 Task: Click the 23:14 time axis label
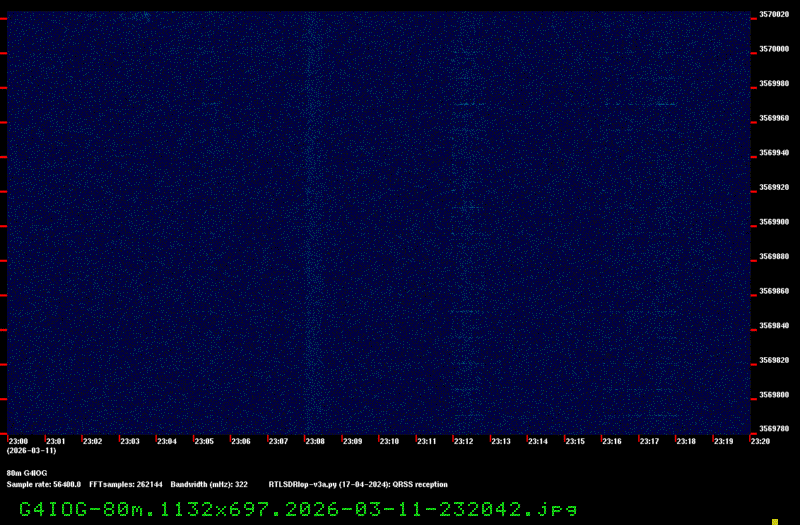538,441
